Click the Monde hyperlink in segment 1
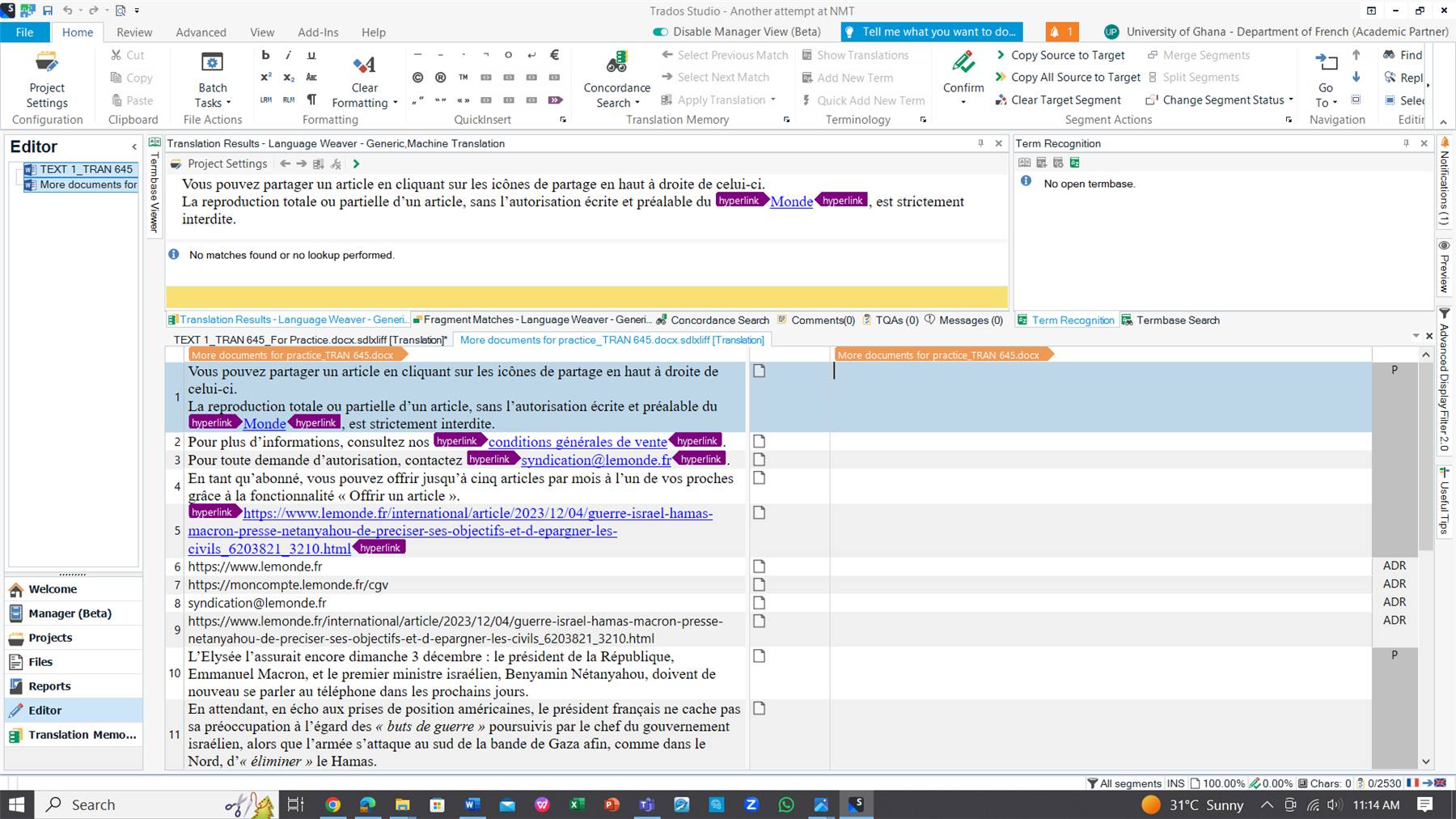Image resolution: width=1456 pixels, height=819 pixels. tap(265, 423)
